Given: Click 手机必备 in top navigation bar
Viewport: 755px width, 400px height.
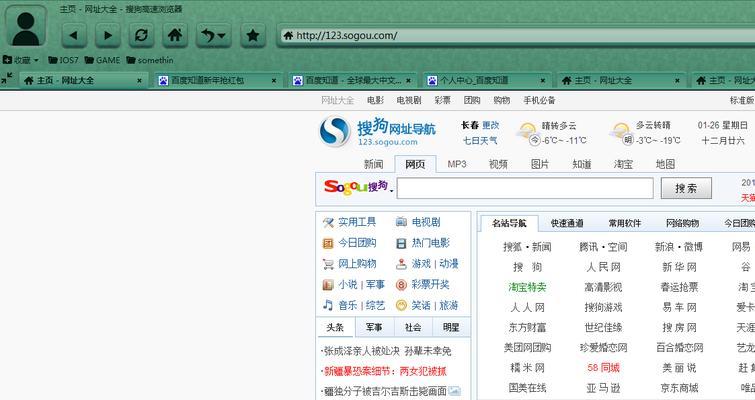Looking at the screenshot, I should coord(539,100).
